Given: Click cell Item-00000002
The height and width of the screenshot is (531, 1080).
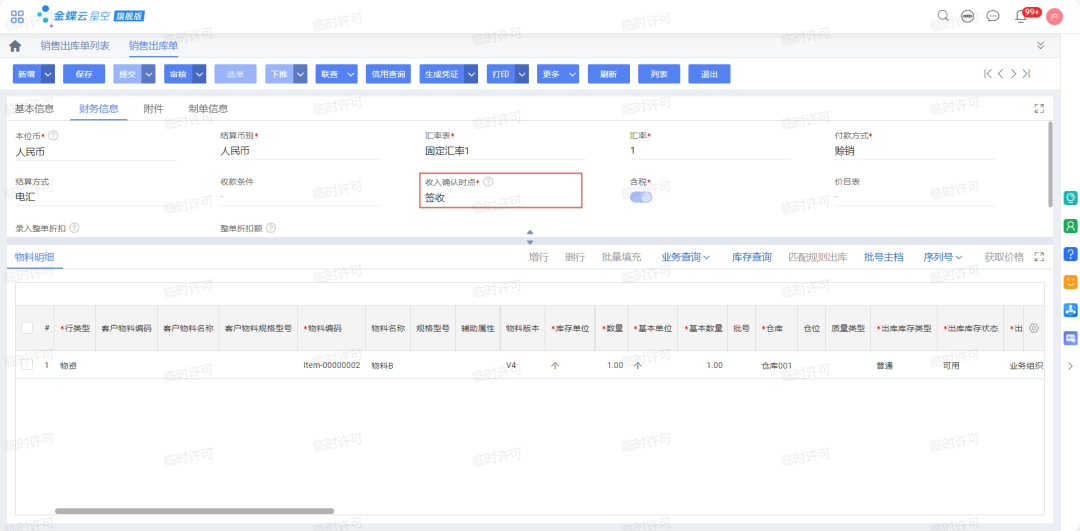Looking at the screenshot, I should [331, 365].
